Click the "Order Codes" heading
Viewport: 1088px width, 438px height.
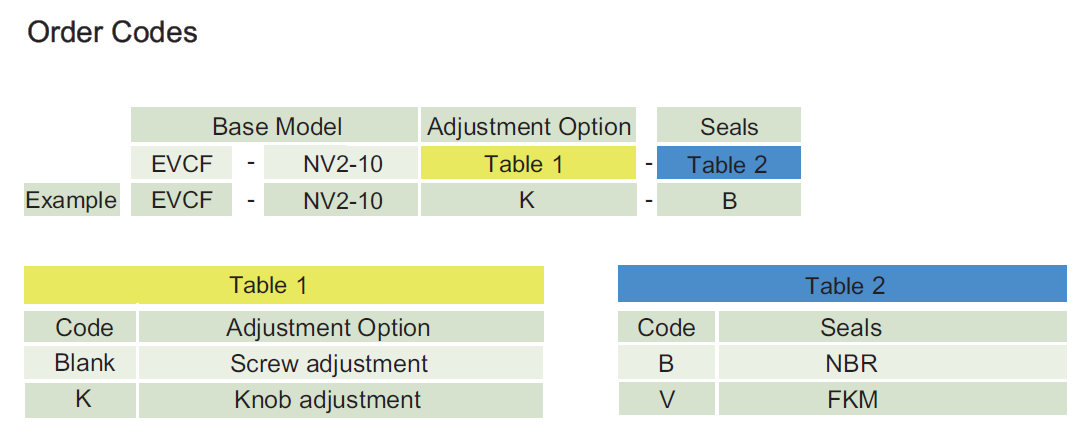pos(112,33)
